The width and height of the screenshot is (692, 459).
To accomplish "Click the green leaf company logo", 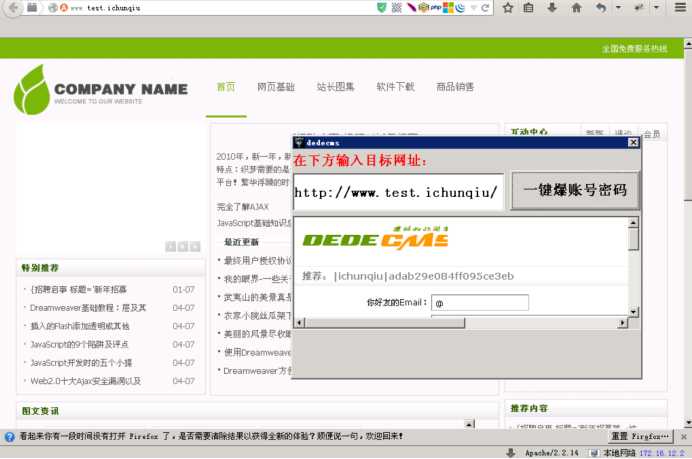I will pyautogui.click(x=31, y=90).
